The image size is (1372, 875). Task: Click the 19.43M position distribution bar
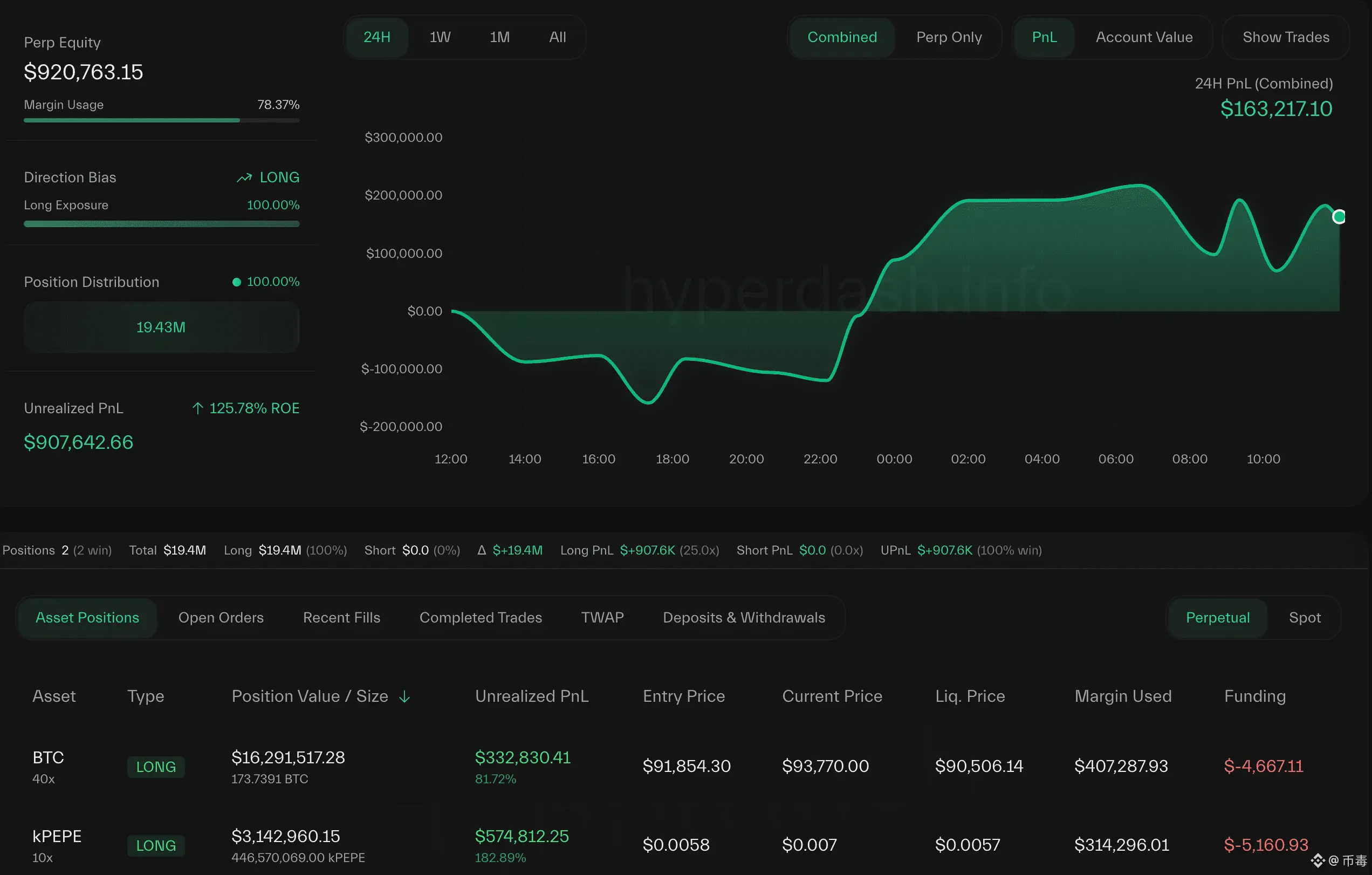coord(161,327)
